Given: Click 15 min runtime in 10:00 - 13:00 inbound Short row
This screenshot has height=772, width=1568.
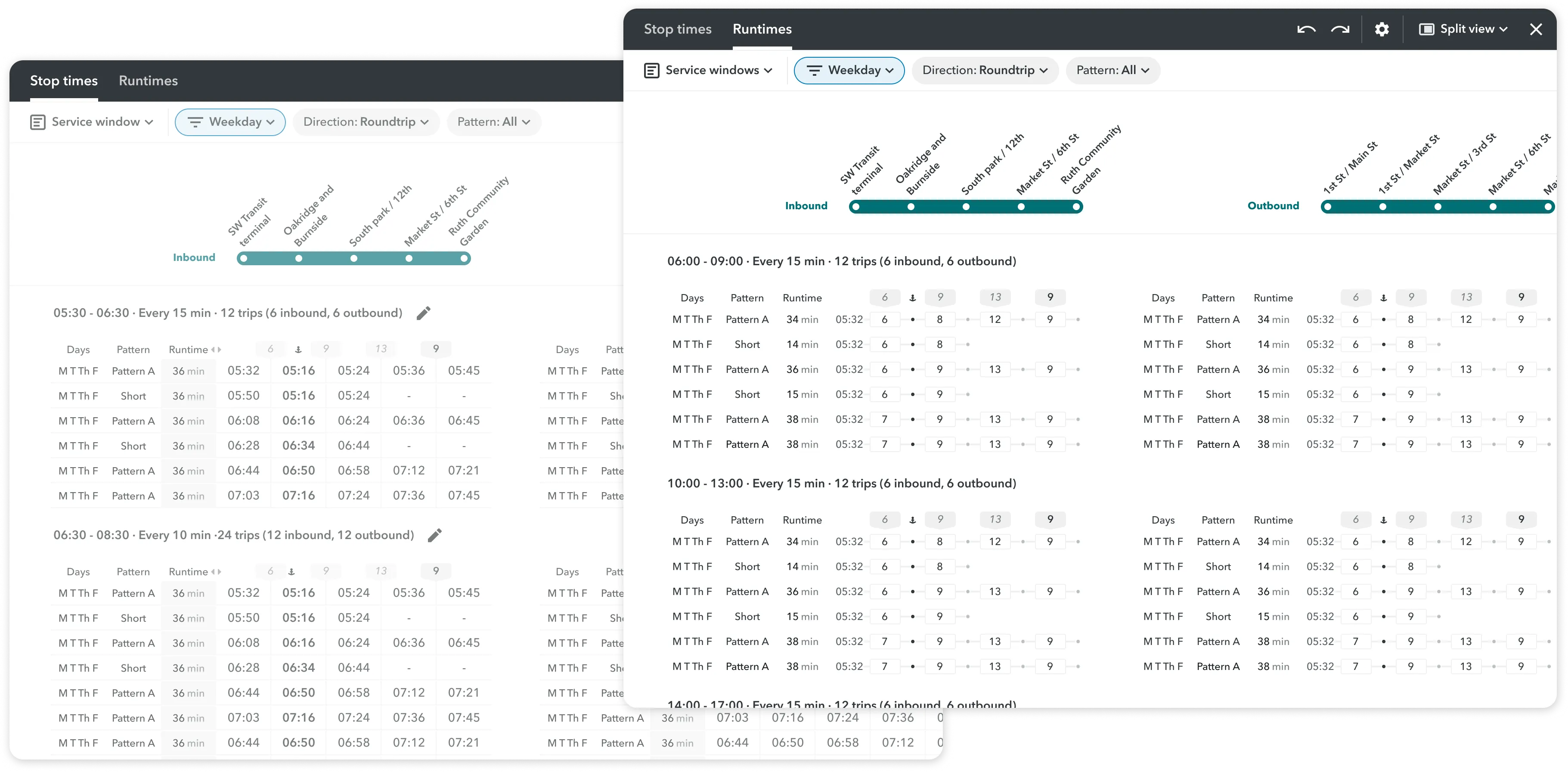Looking at the screenshot, I should coord(802,617).
